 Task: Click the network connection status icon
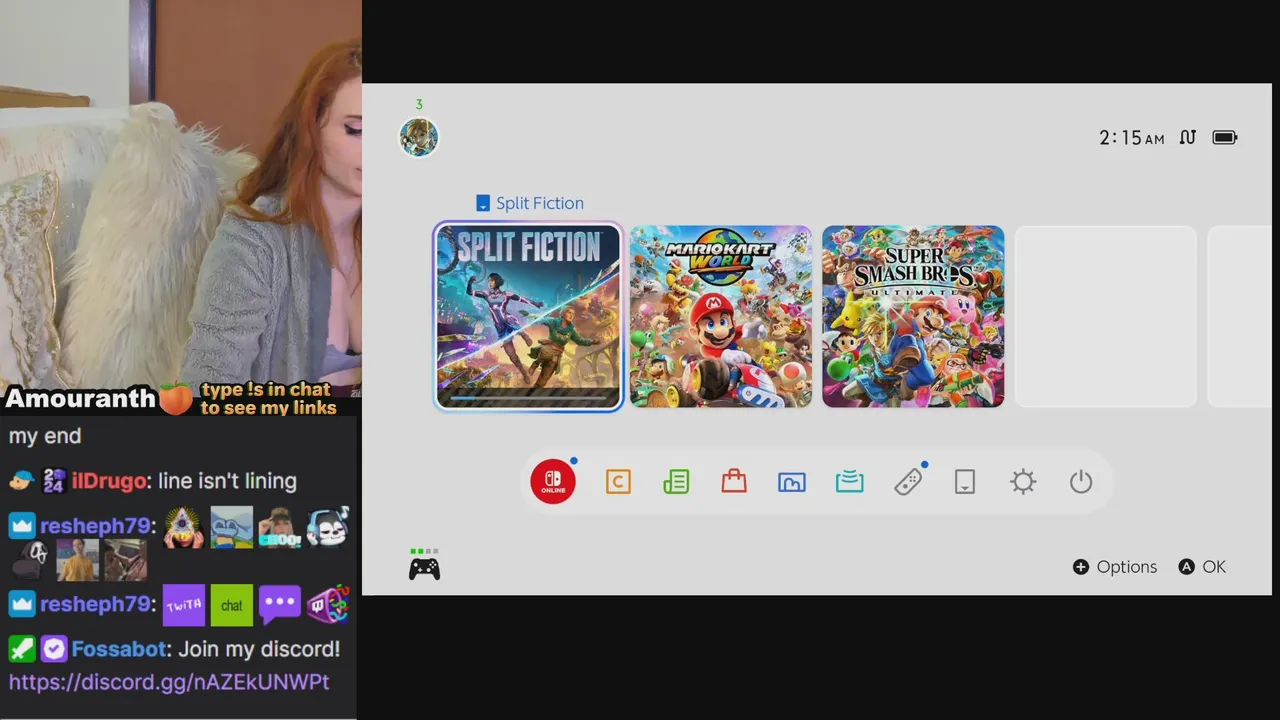coord(1187,138)
